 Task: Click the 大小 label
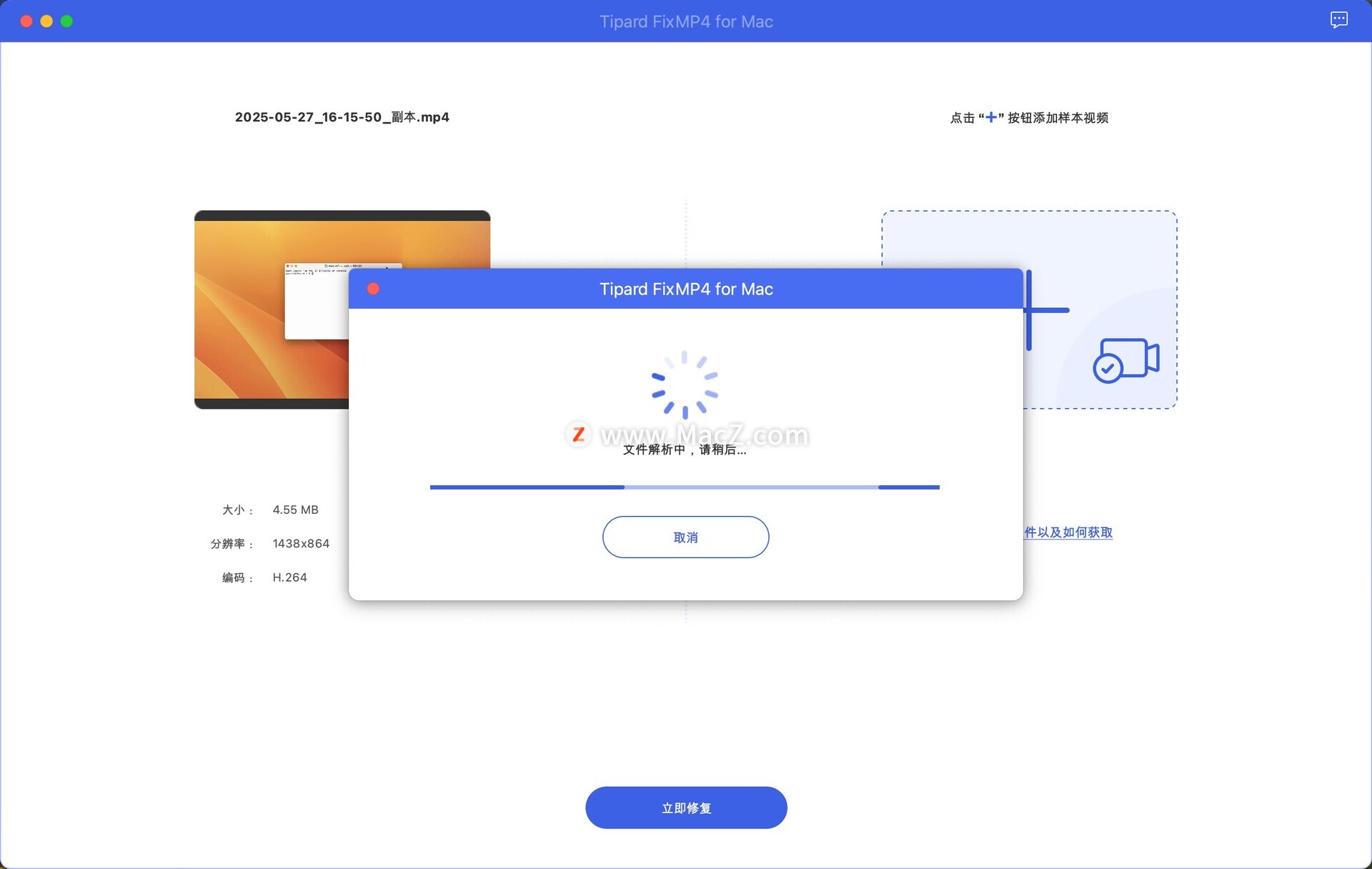click(237, 510)
